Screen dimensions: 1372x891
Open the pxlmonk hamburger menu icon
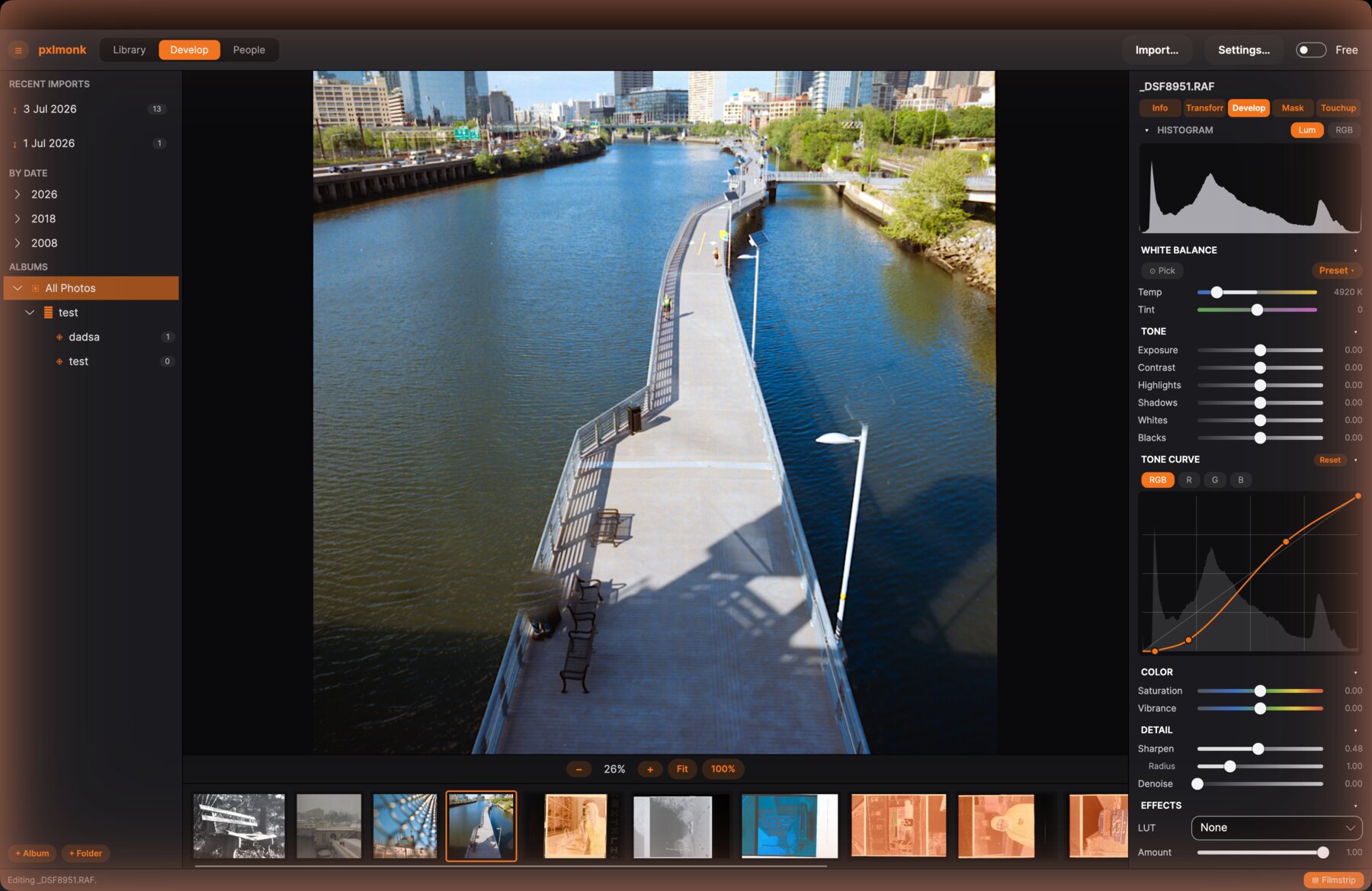18,50
